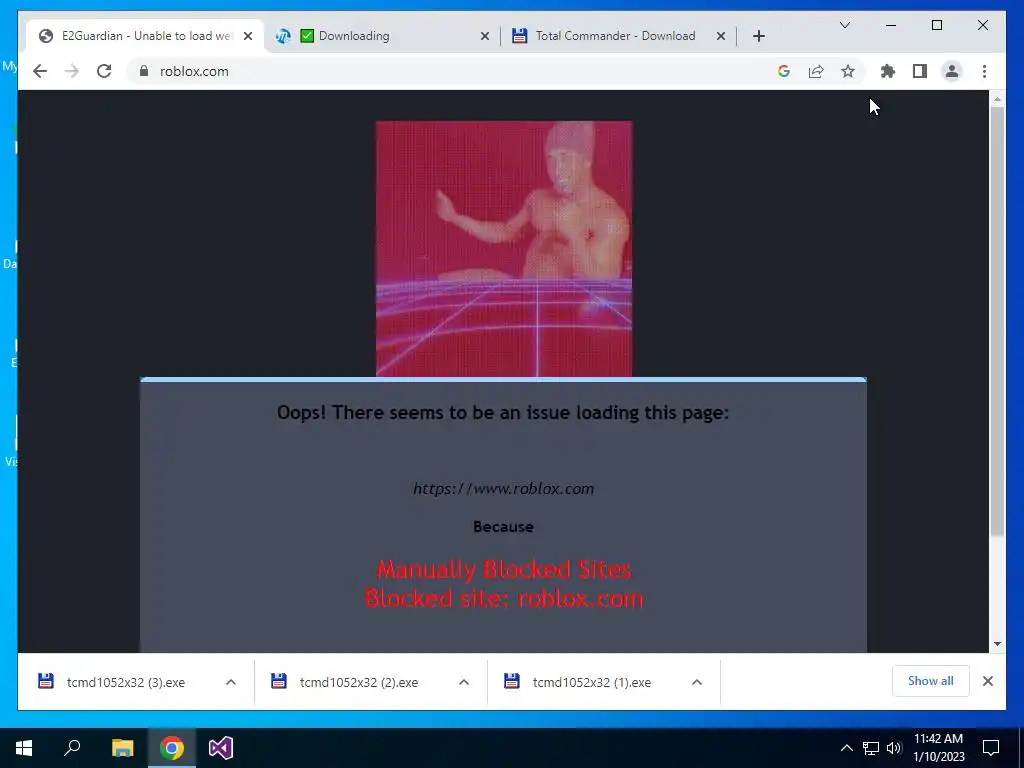Expand options for tcmd1052x32 (3).exe
The image size is (1024, 768).
(231, 682)
